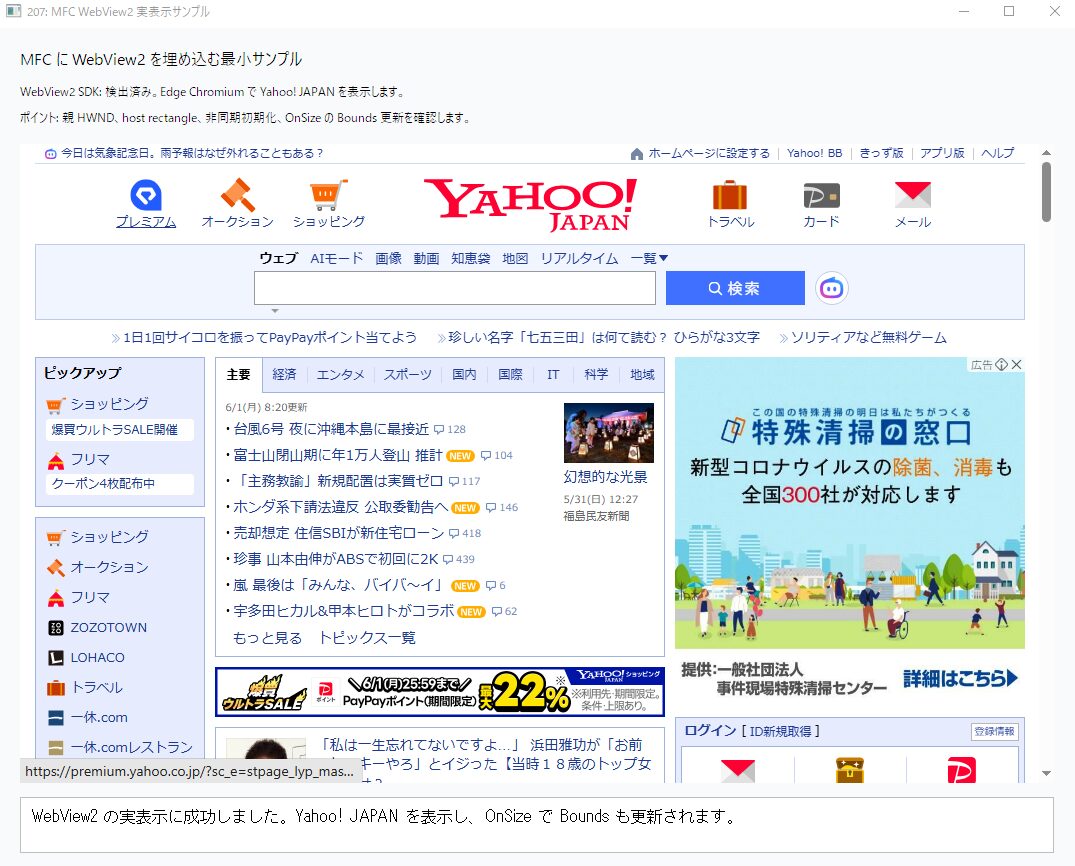1075x866 pixels.
Task: Click the scrollbar down arrow
Action: [x=1046, y=773]
